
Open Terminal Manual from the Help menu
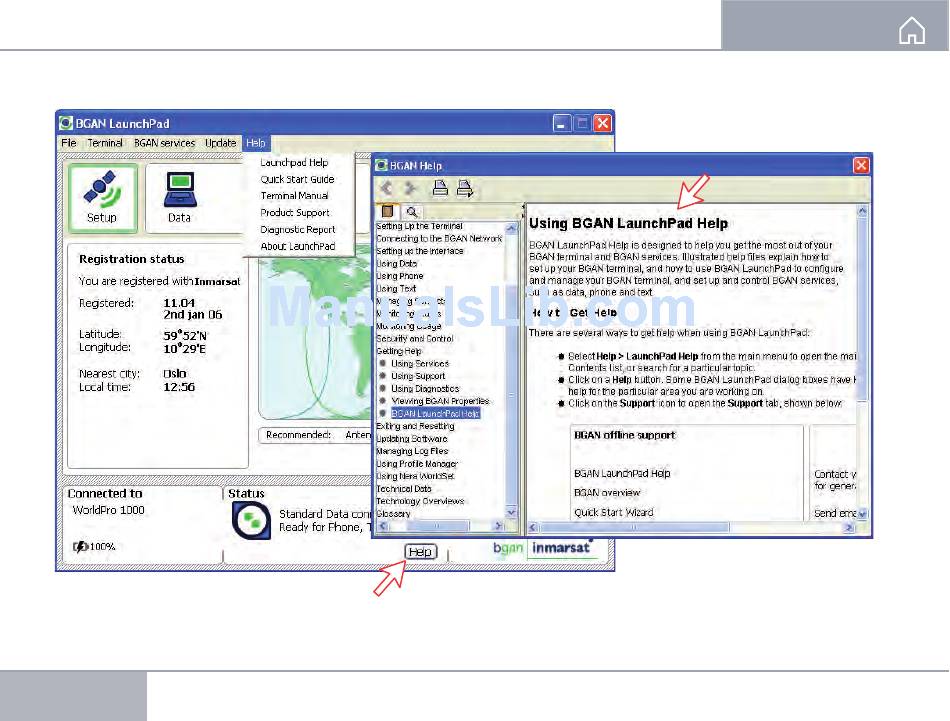[x=294, y=196]
